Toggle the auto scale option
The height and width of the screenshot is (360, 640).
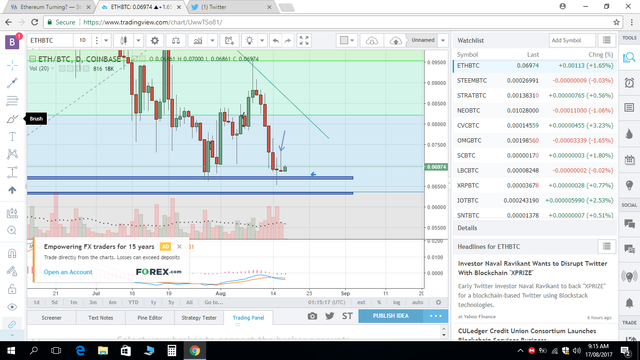tap(417, 302)
